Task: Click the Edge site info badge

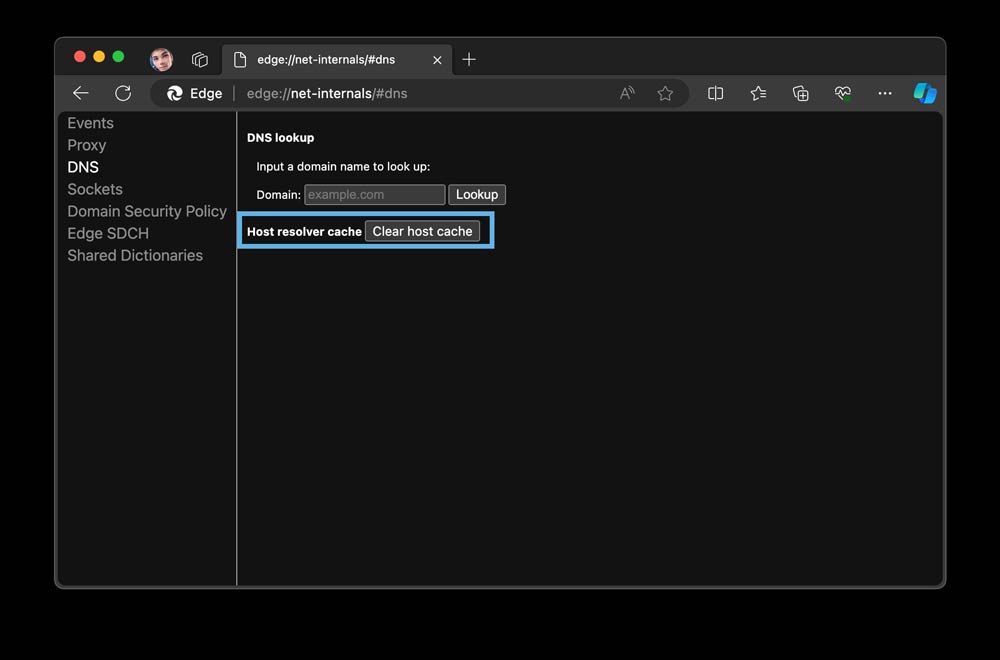Action: pos(195,93)
